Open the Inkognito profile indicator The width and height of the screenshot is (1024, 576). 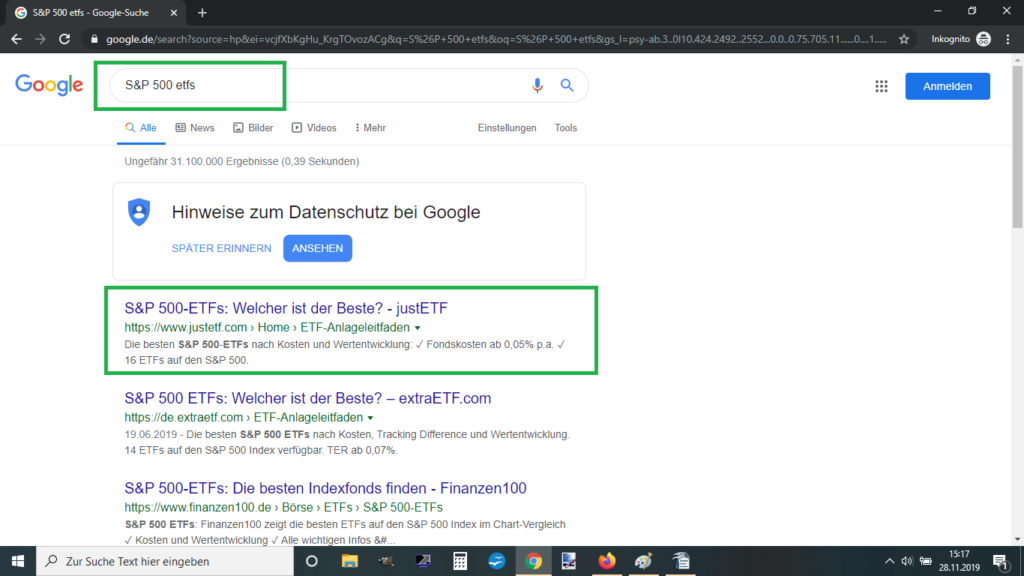tap(961, 39)
